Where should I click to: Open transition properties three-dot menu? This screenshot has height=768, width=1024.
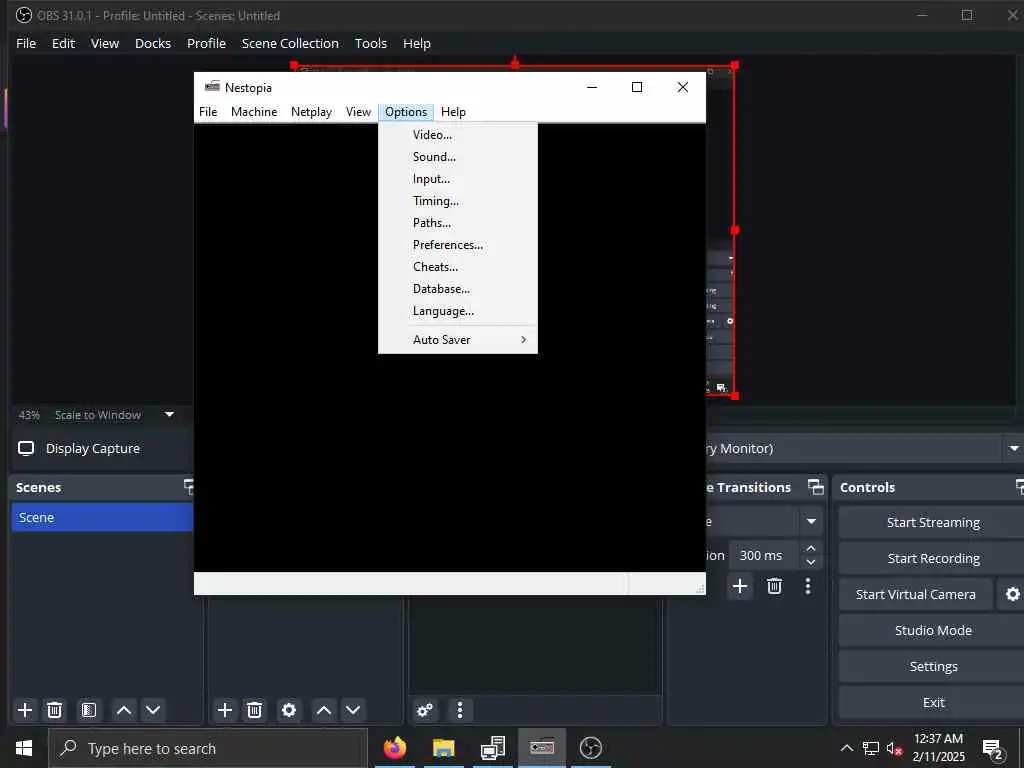808,586
